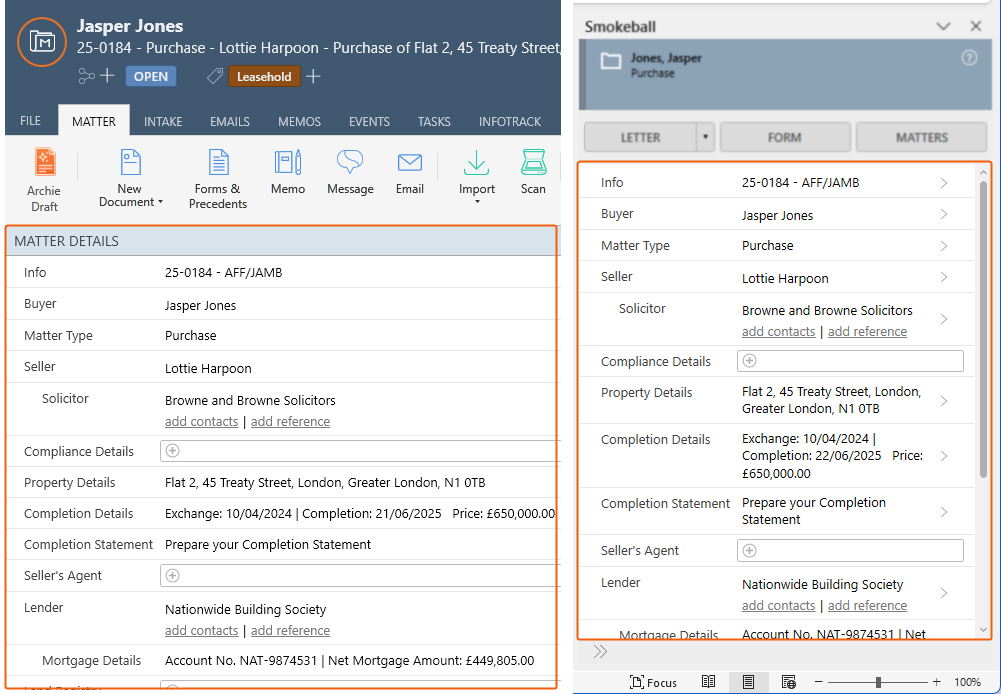Open the New Document menu
The width and height of the screenshot is (1001, 694).
[x=130, y=178]
